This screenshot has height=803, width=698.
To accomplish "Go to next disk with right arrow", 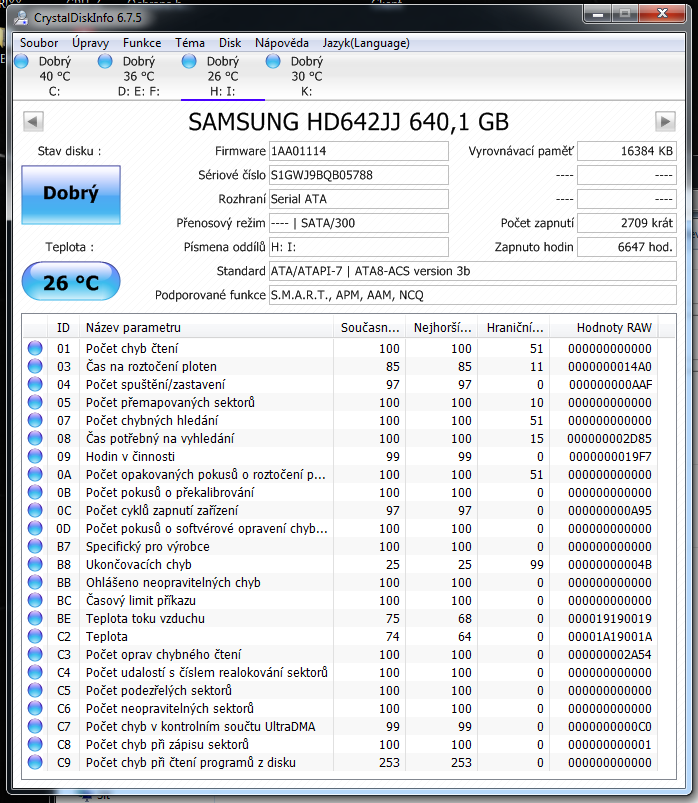I will (x=665, y=121).
